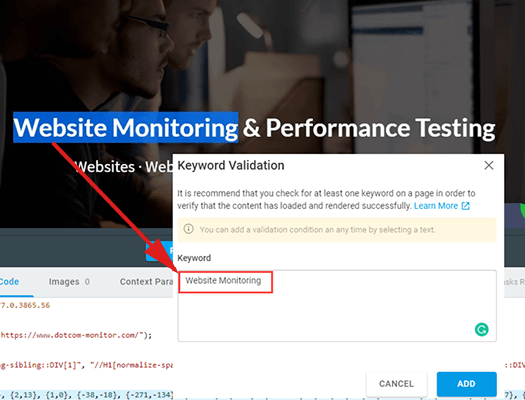Click the ADD button
The image size is (525, 400).
(x=466, y=384)
